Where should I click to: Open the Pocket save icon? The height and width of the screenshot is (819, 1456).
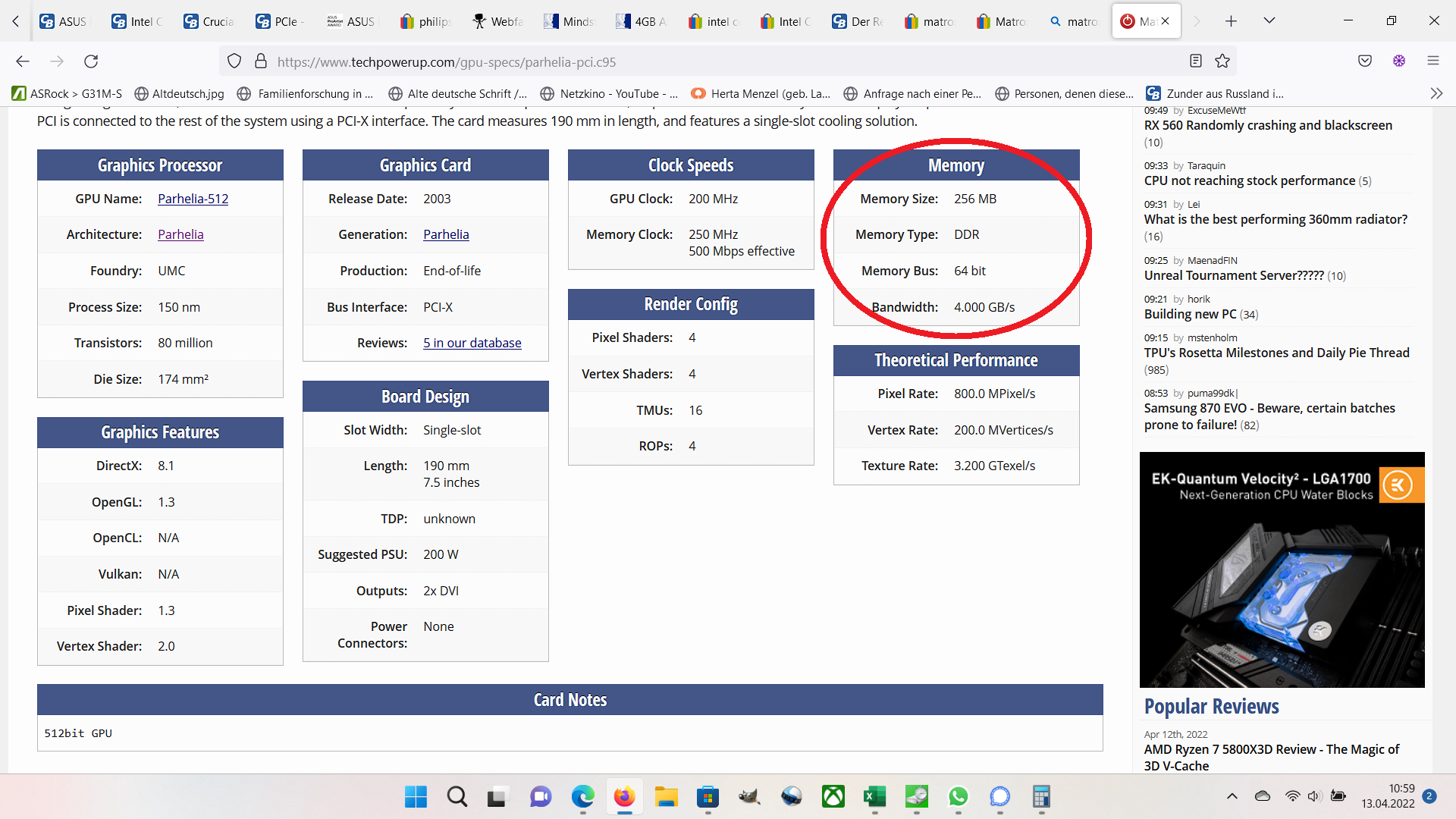[x=1365, y=61]
